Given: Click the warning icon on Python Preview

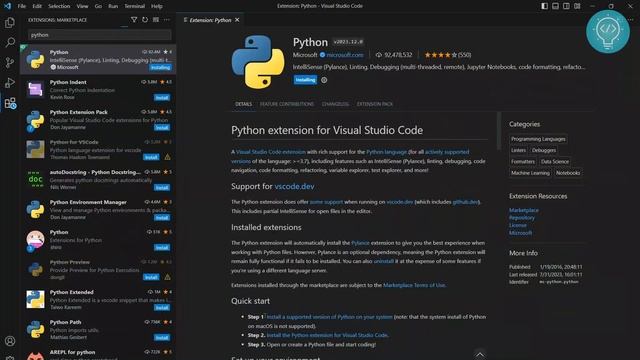Looking at the screenshot, I should 167,277.
